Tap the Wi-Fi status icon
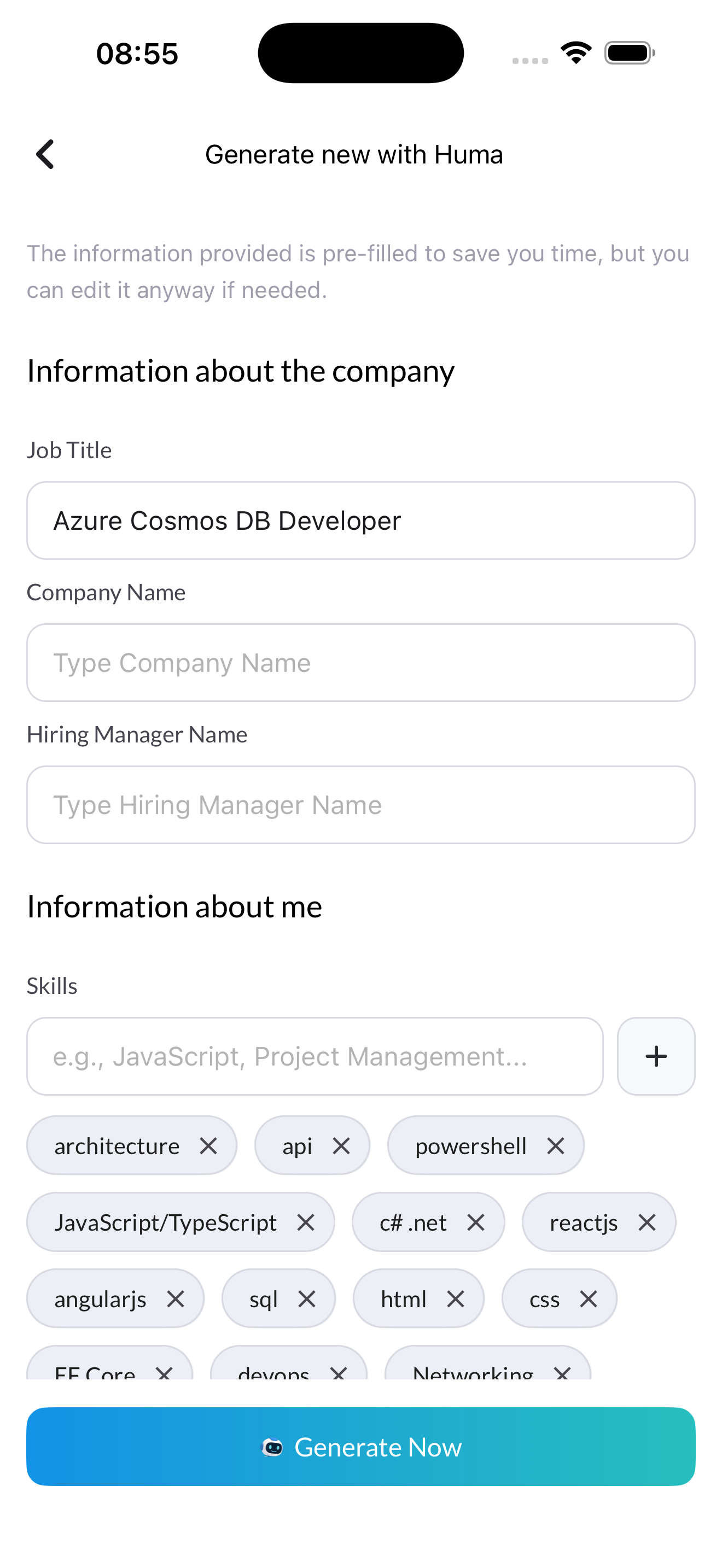Viewport: 722px width, 1568px height. (576, 53)
